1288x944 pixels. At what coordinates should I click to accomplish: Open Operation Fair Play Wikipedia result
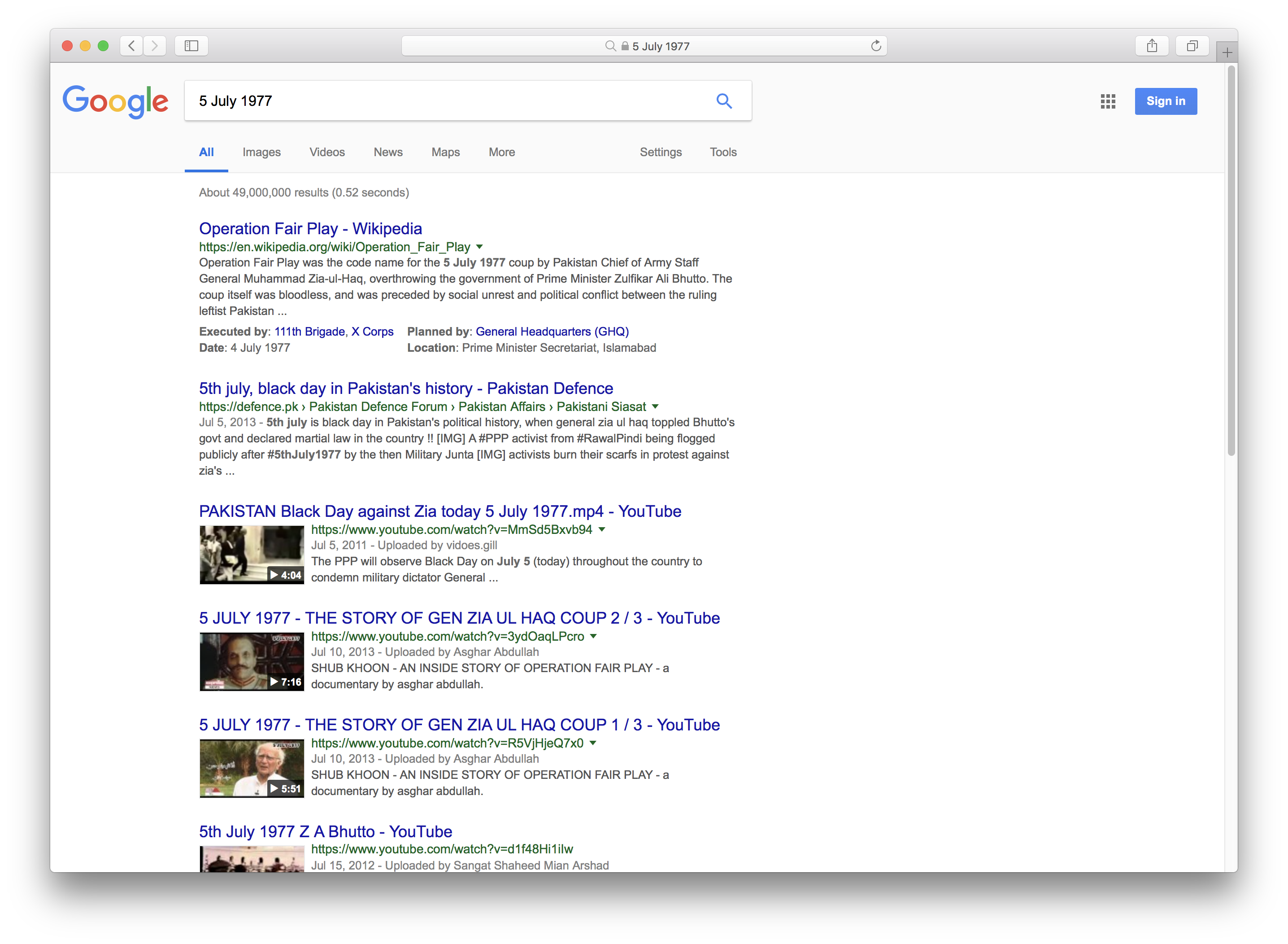(x=310, y=228)
